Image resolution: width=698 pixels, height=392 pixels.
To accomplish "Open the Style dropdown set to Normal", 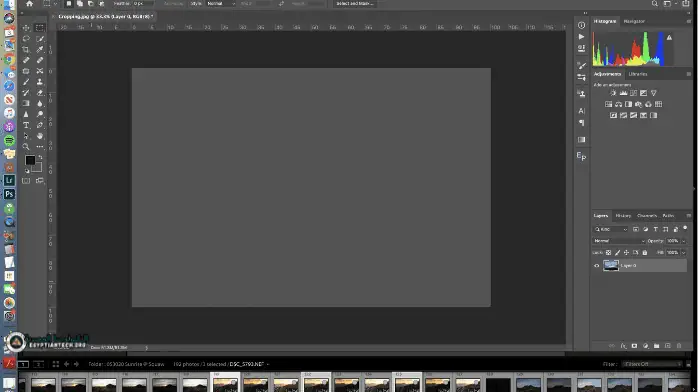I will 221,4.
